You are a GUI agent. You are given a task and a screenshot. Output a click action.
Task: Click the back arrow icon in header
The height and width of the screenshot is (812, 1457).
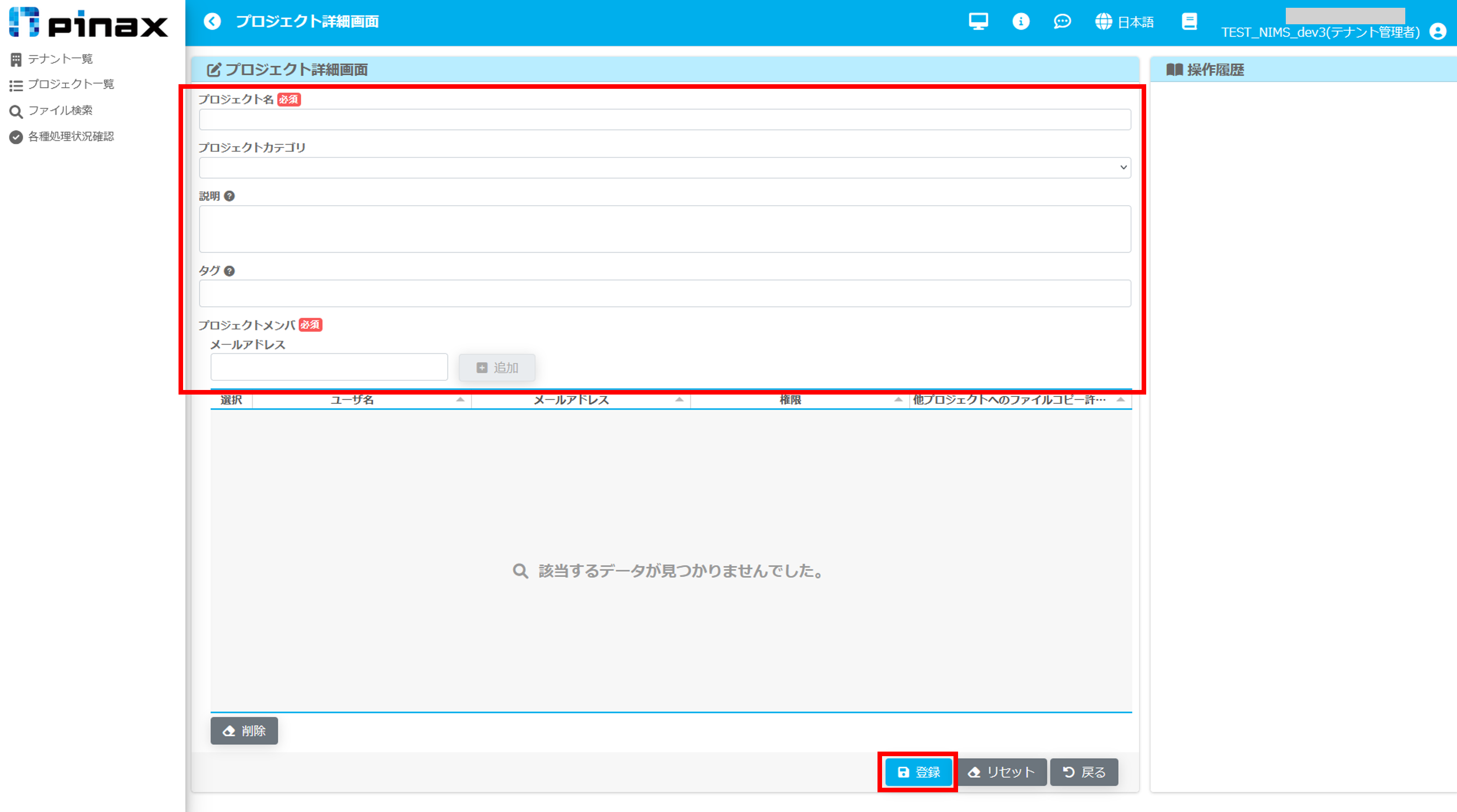(x=212, y=22)
